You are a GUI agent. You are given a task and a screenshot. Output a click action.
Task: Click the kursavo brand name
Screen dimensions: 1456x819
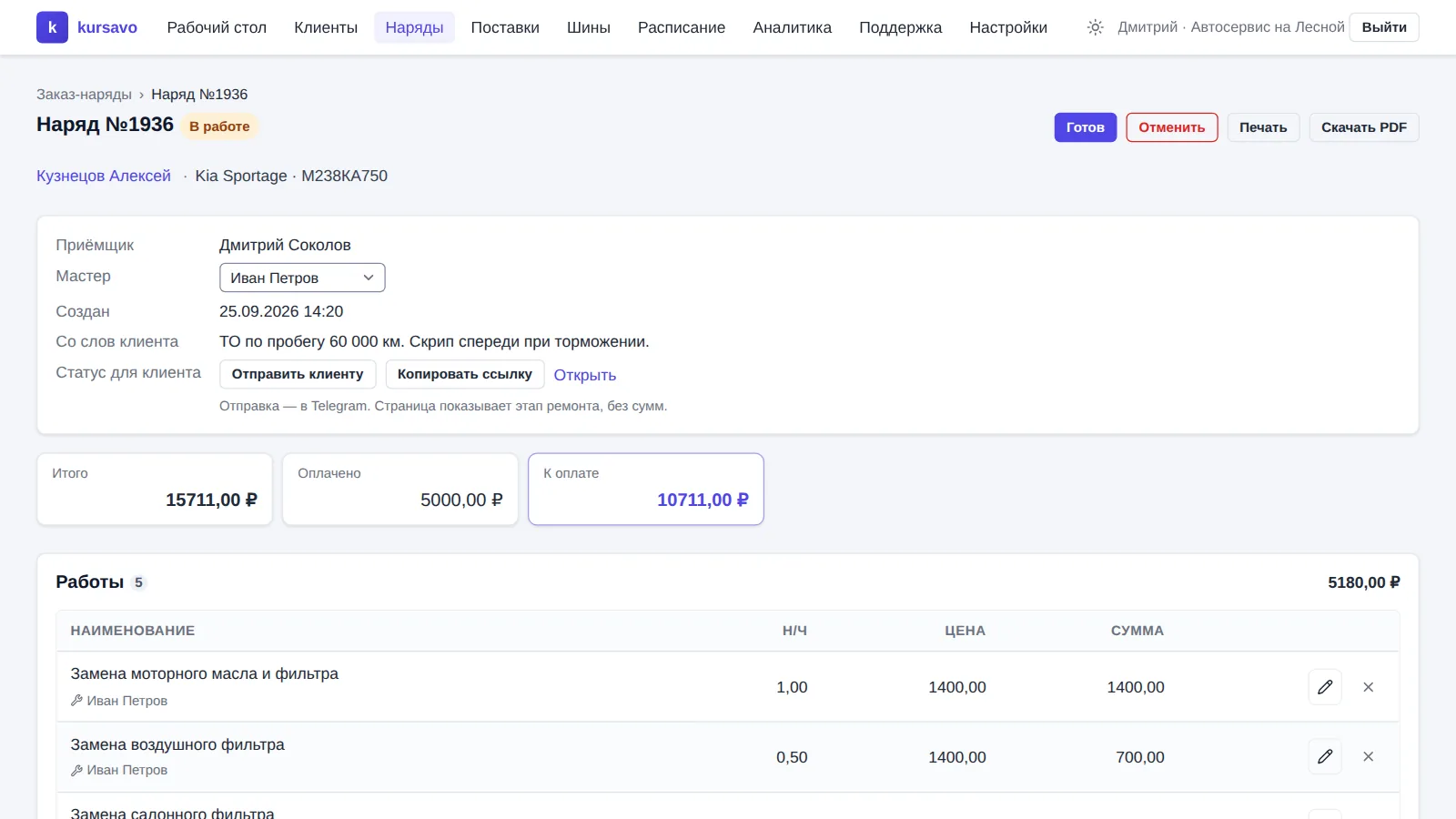tap(107, 27)
